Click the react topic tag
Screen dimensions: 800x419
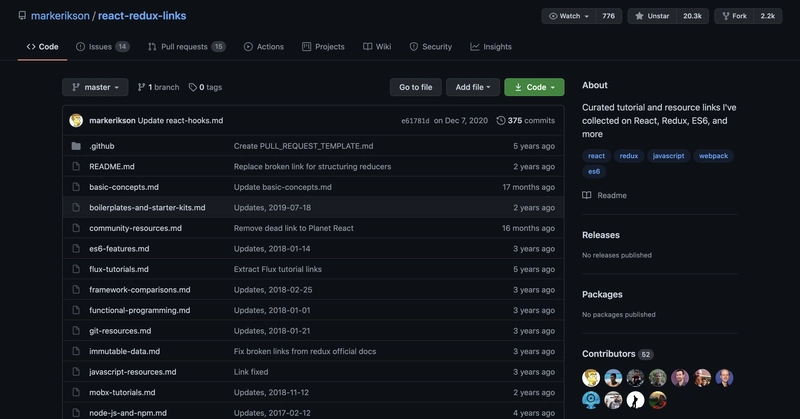[x=596, y=156]
